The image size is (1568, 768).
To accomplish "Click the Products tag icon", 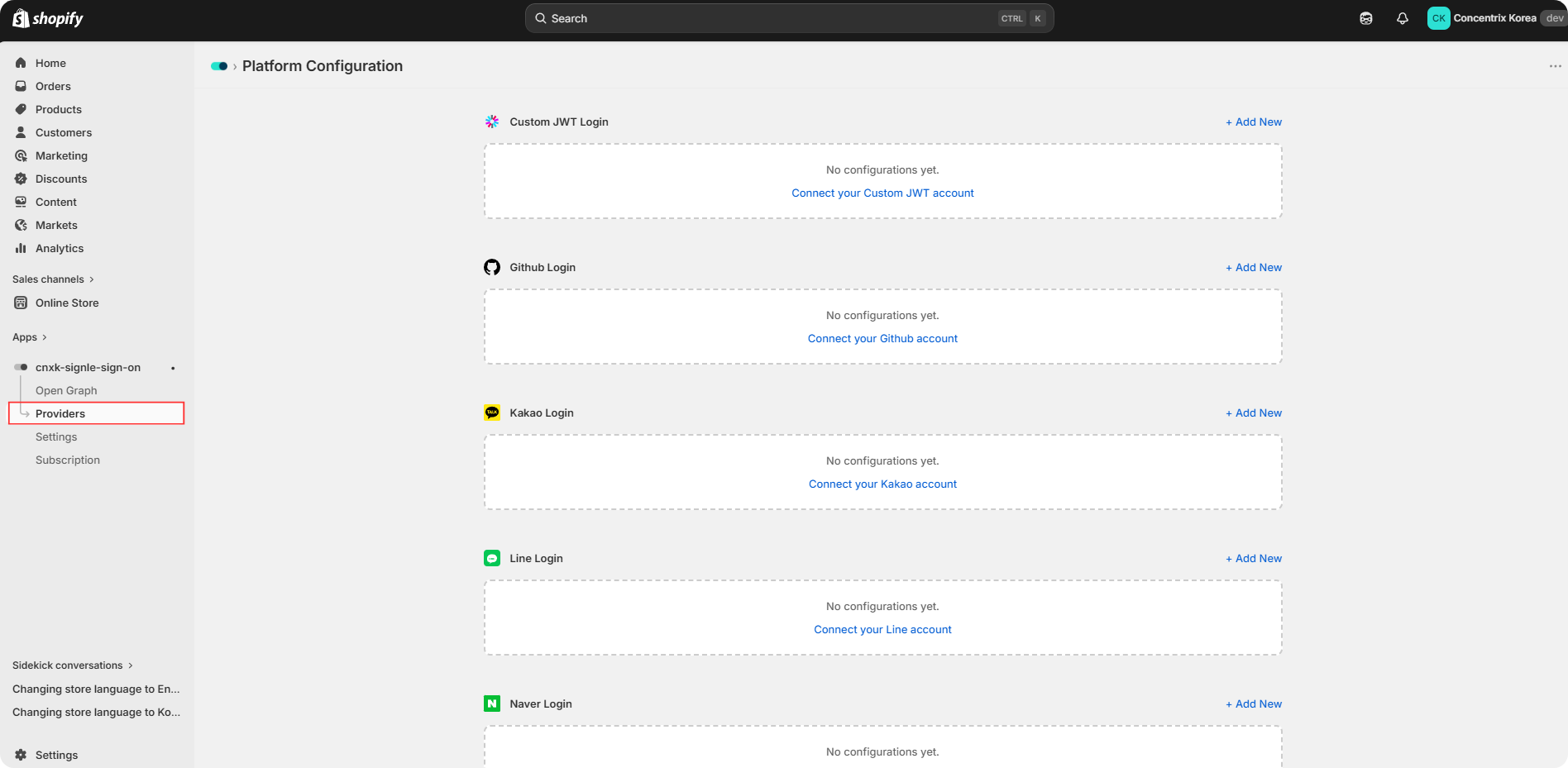I will coord(21,109).
